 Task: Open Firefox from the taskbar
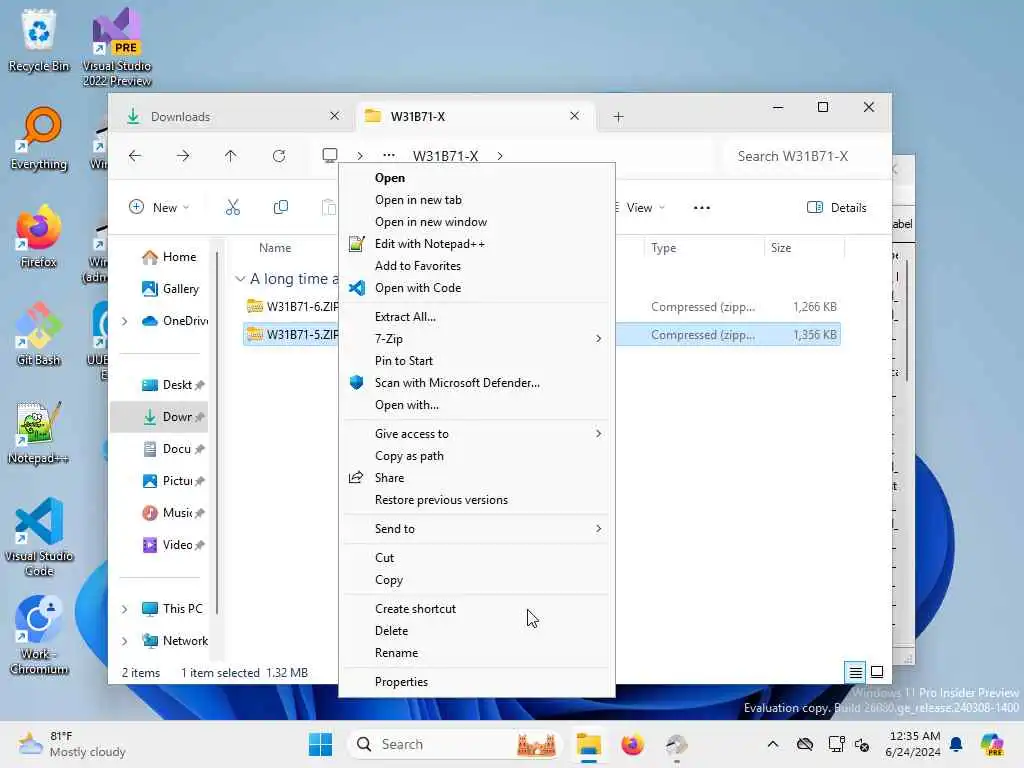click(632, 744)
